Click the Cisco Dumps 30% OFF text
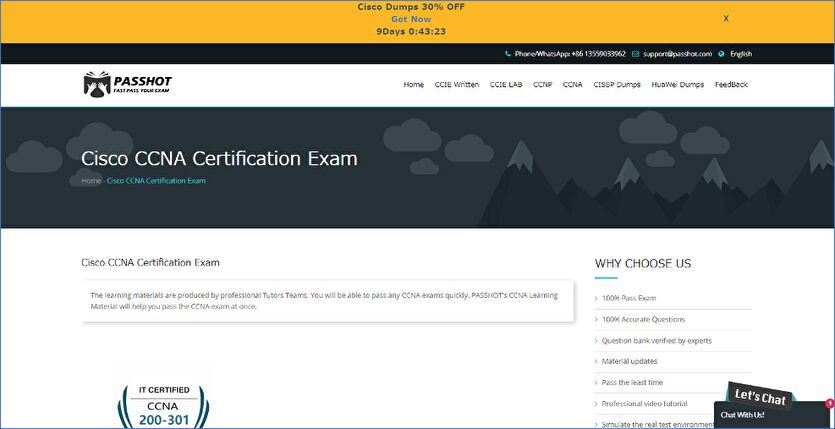Screen dimensions: 835x429 click(411, 7)
